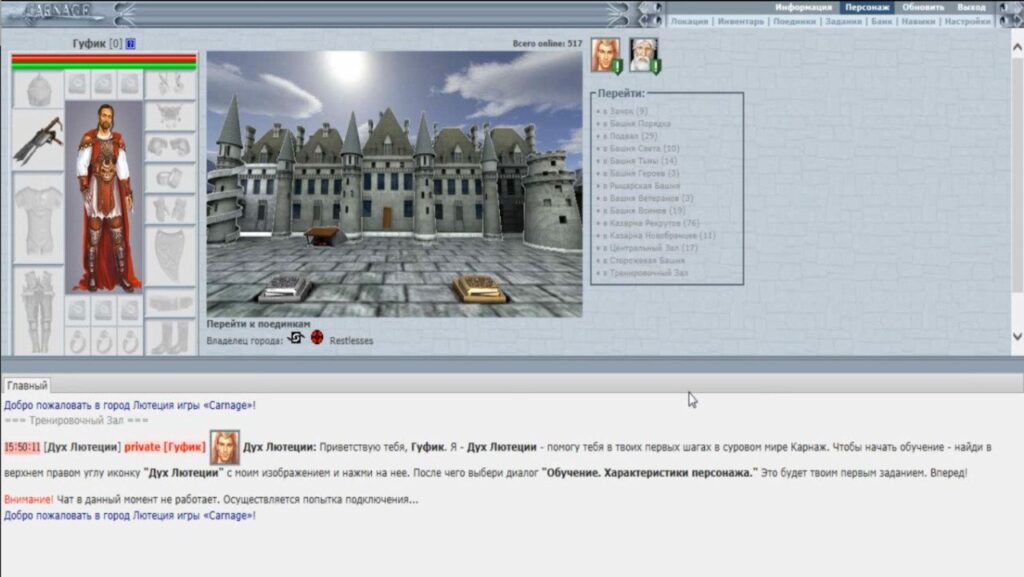Click the scrollbar down arrow on the right
1024x577 pixels.
coord(1017,337)
